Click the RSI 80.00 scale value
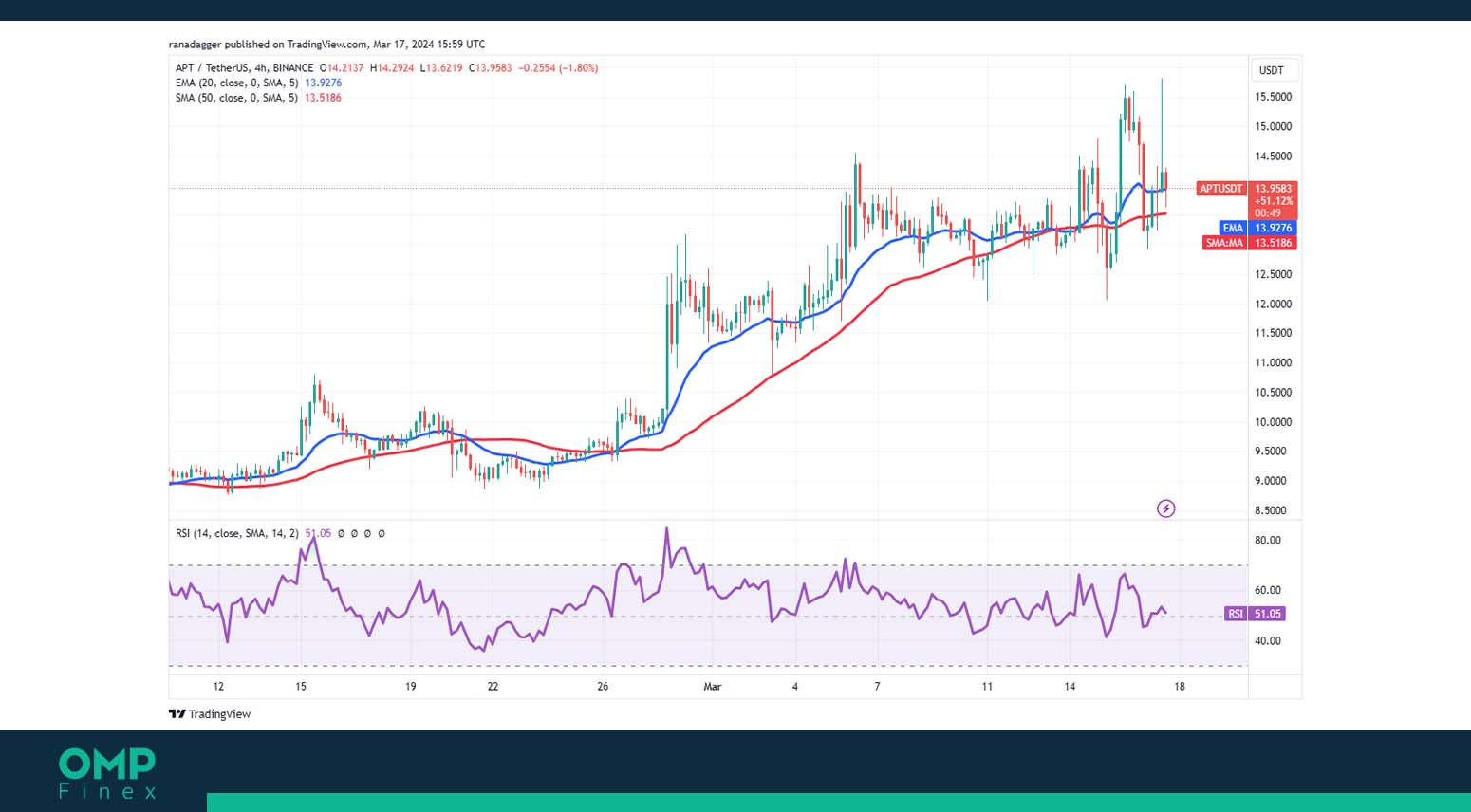This screenshot has height=812, width=1471. coord(1268,541)
